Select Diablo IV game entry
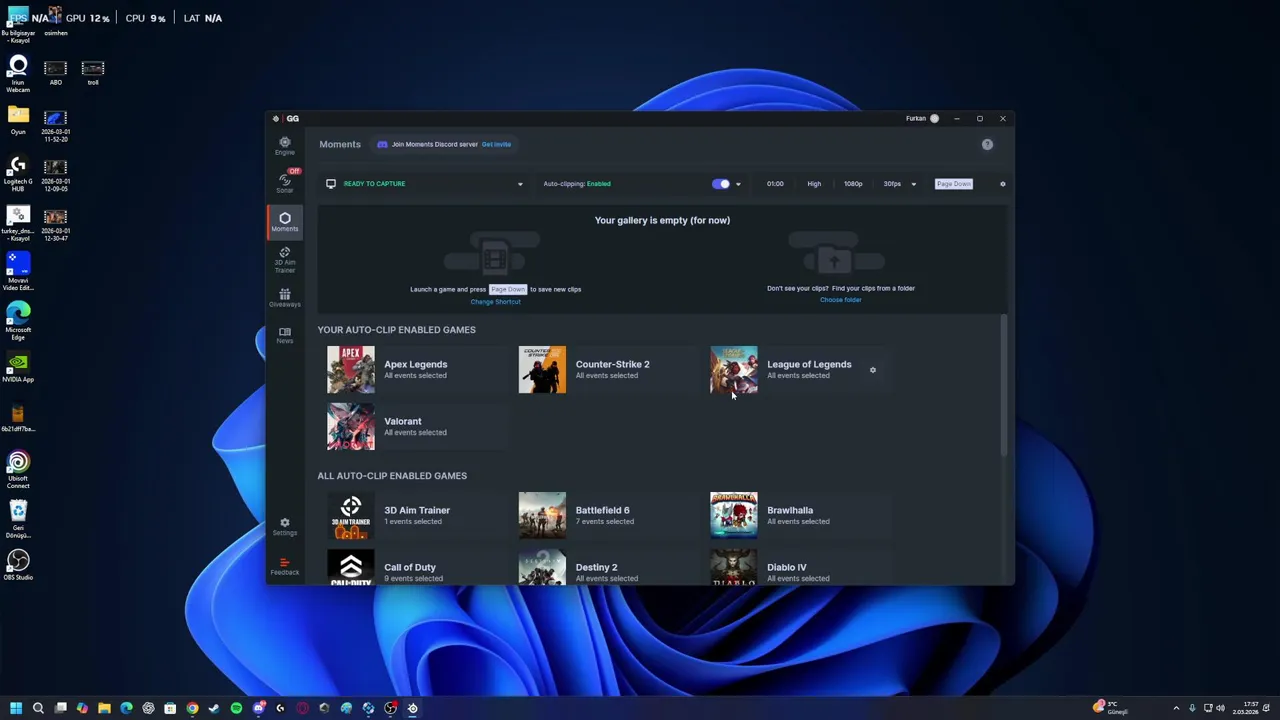 pyautogui.click(x=801, y=568)
